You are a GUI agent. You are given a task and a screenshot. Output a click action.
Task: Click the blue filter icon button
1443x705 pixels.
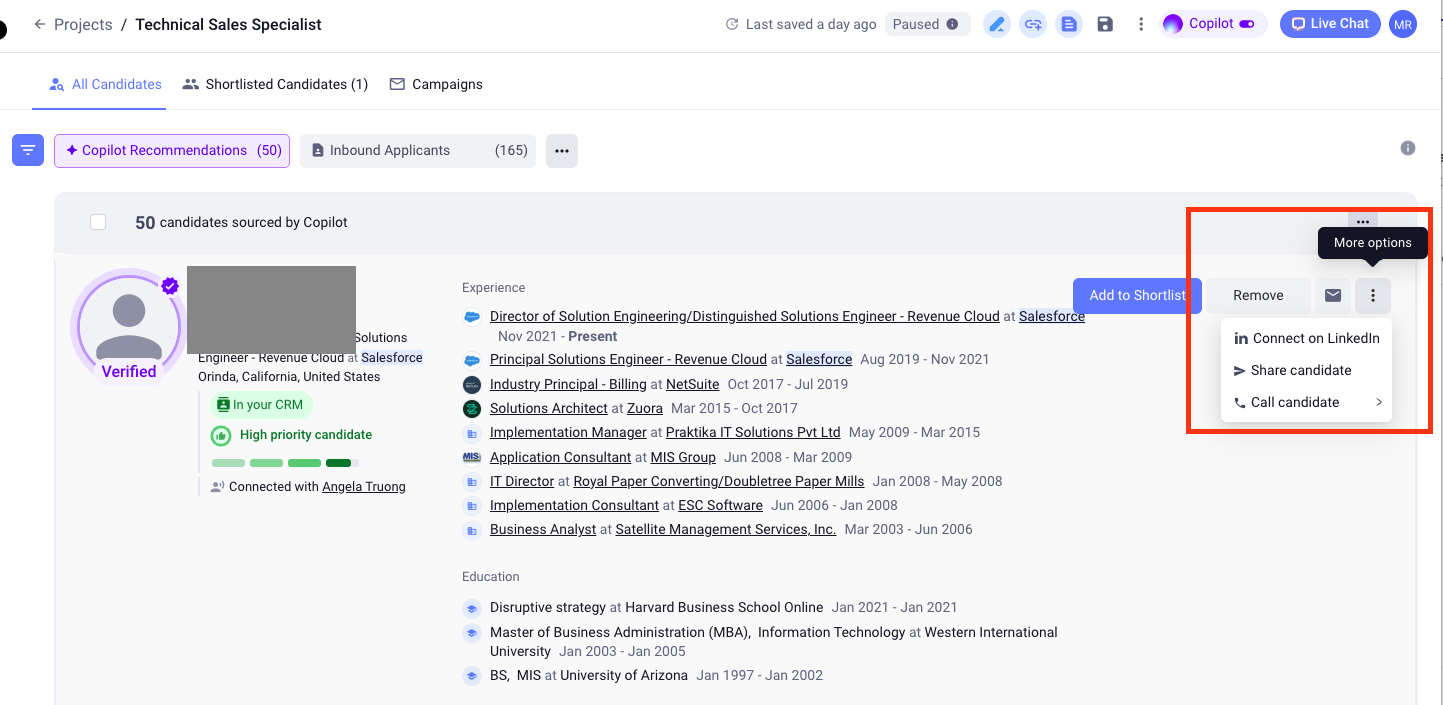pyautogui.click(x=28, y=150)
